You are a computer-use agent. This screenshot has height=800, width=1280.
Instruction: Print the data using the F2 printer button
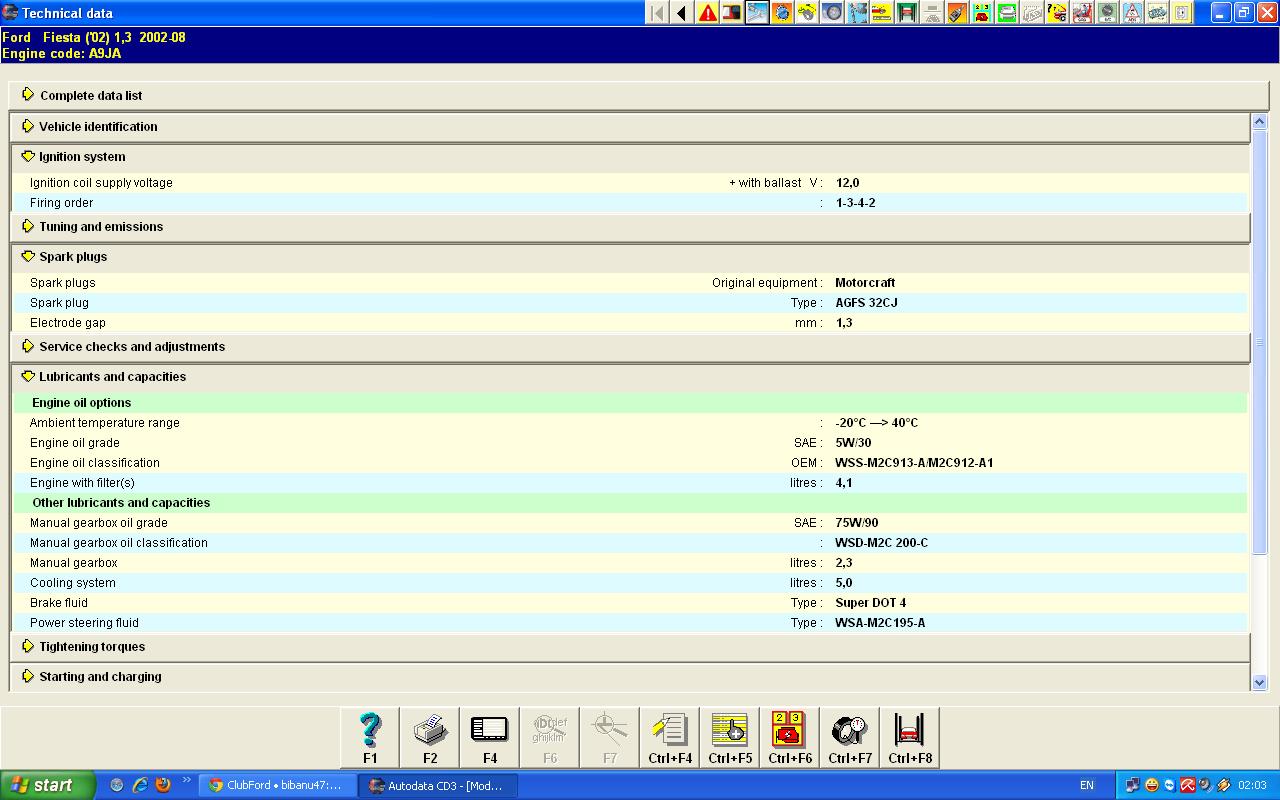[x=430, y=737]
